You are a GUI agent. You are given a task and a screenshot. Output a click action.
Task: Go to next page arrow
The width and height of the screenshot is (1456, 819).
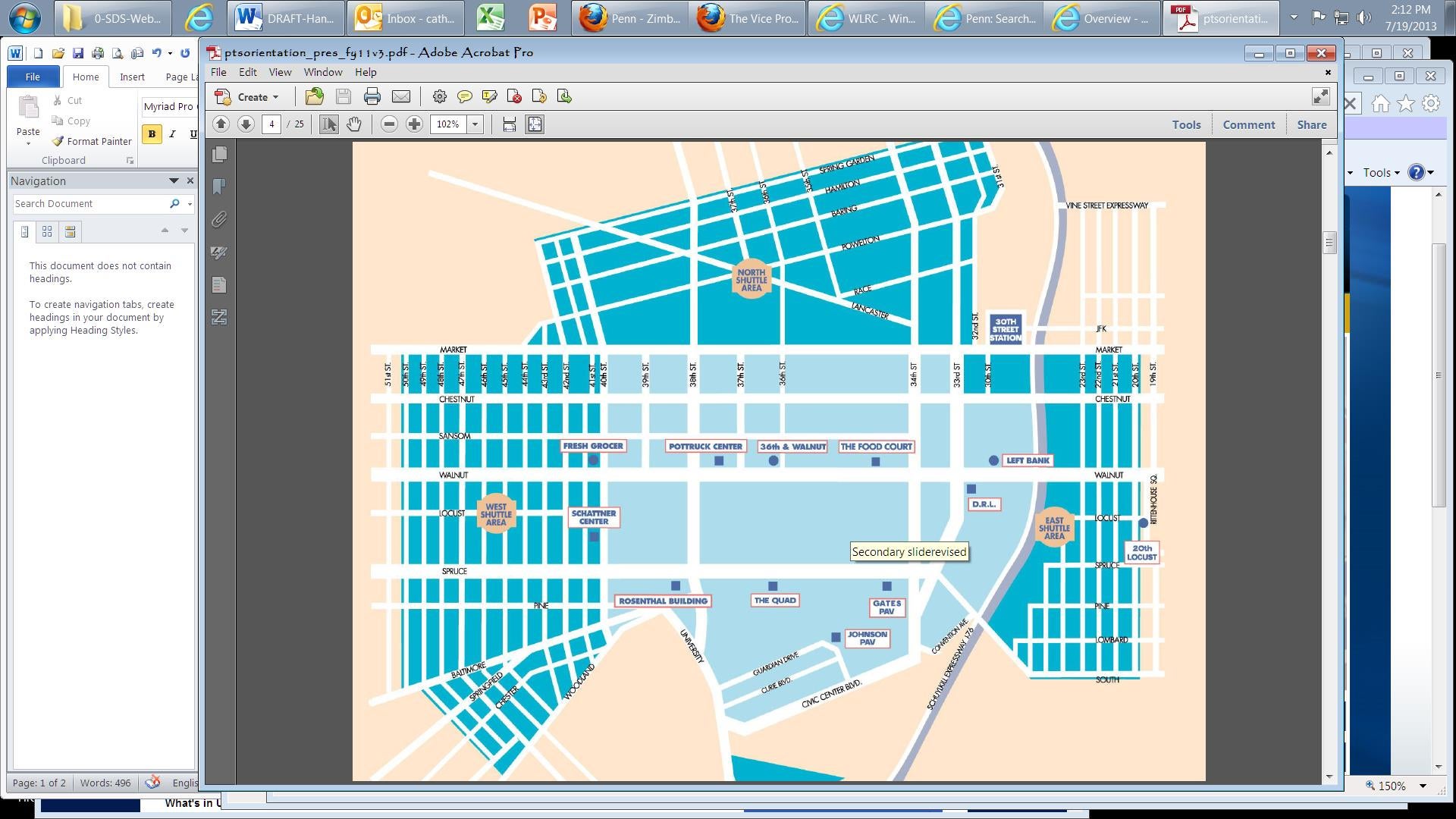[246, 124]
